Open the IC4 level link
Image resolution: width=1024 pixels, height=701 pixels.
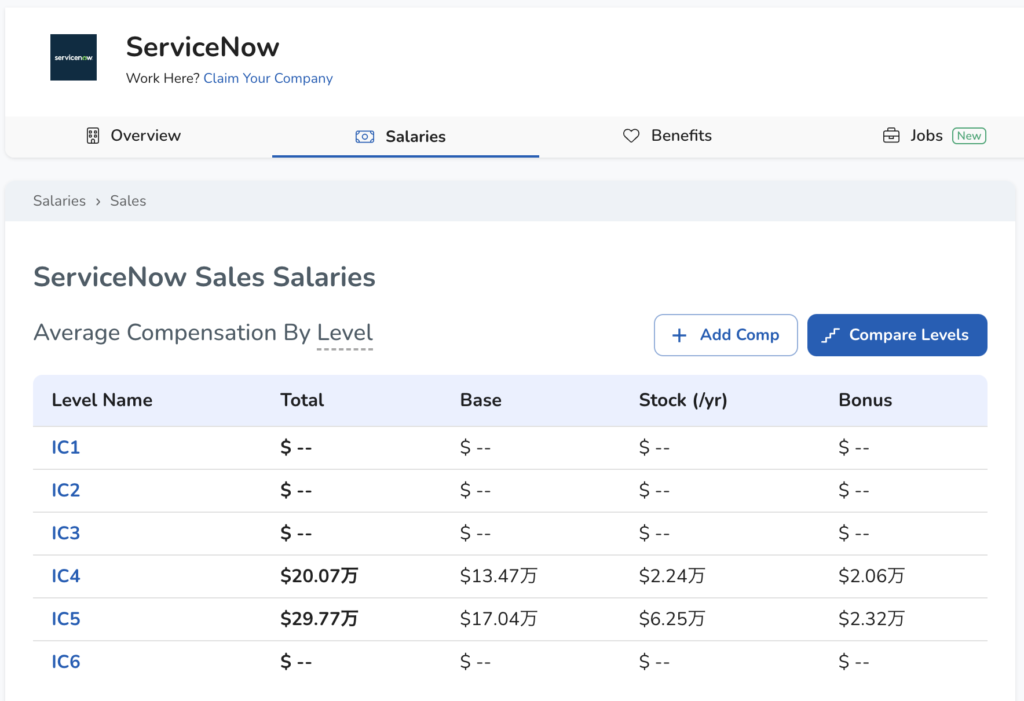(x=66, y=576)
